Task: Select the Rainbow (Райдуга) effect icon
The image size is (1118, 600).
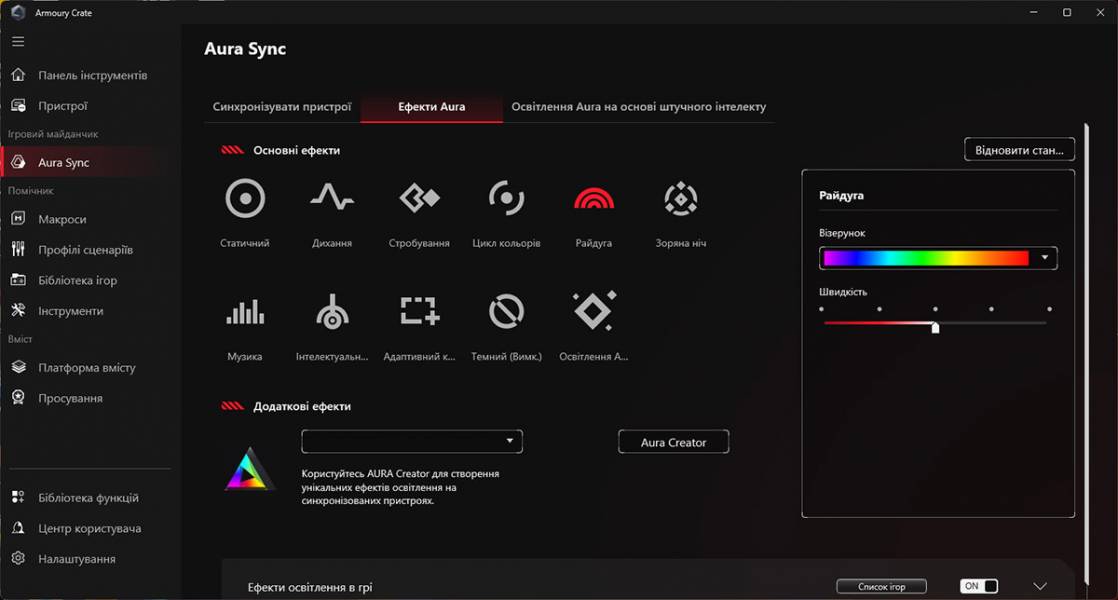Action: pyautogui.click(x=594, y=198)
